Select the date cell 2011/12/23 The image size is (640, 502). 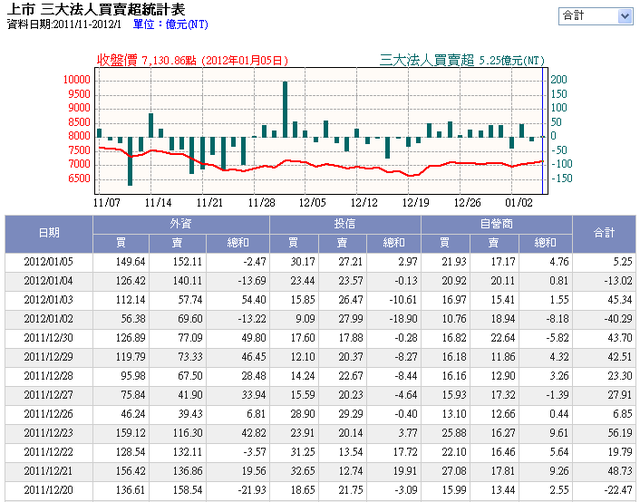coord(49,433)
